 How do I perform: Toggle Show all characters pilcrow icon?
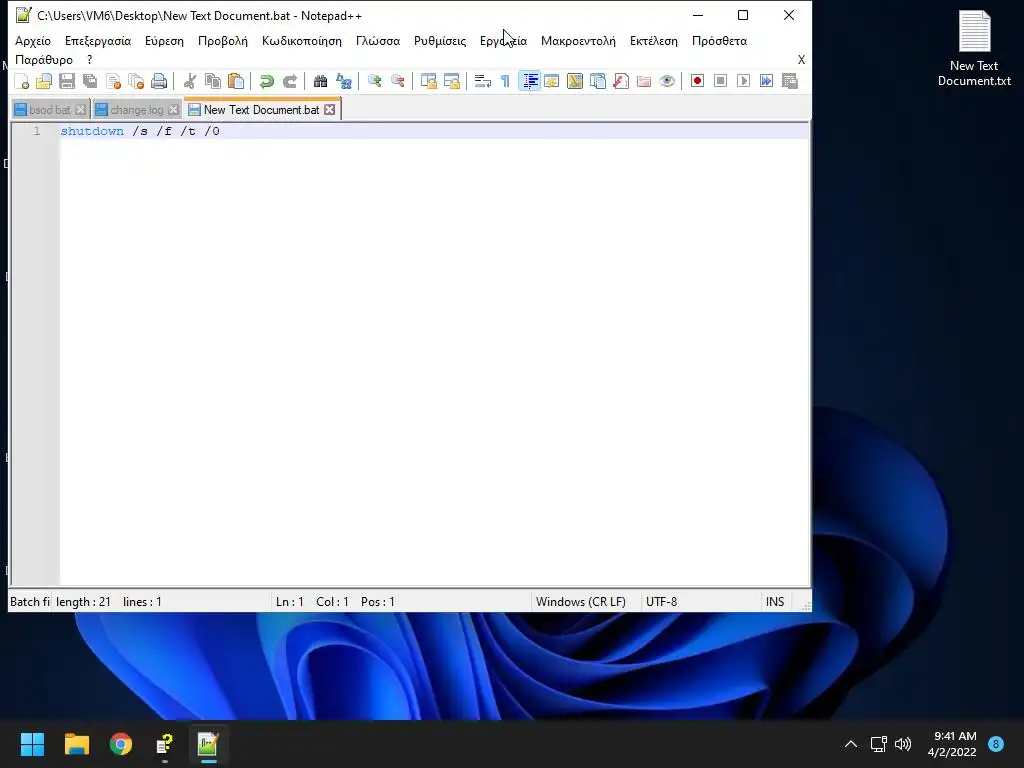point(505,81)
